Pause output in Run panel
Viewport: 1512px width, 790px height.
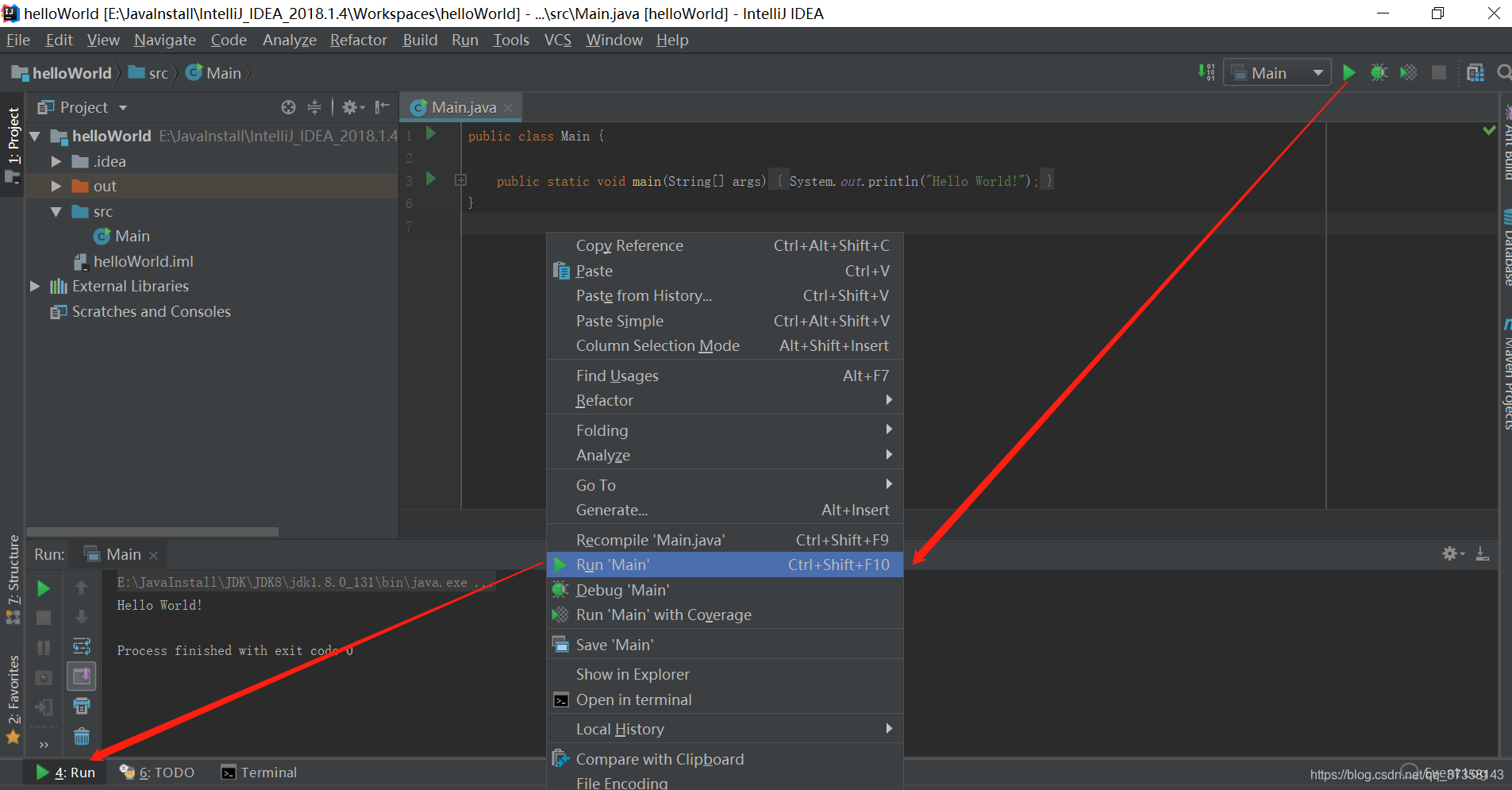coord(44,648)
